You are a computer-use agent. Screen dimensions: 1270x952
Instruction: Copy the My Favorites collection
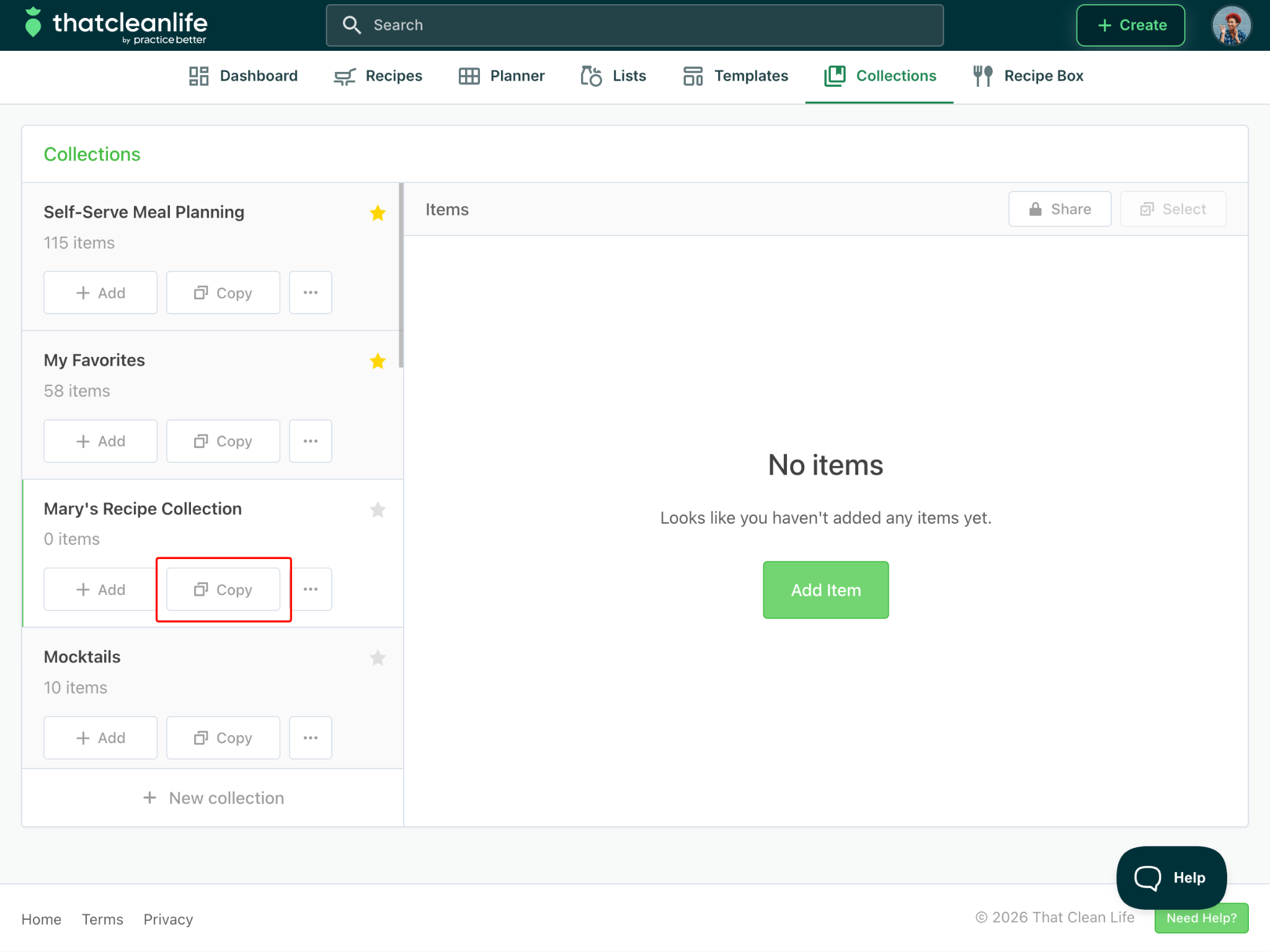(x=223, y=441)
